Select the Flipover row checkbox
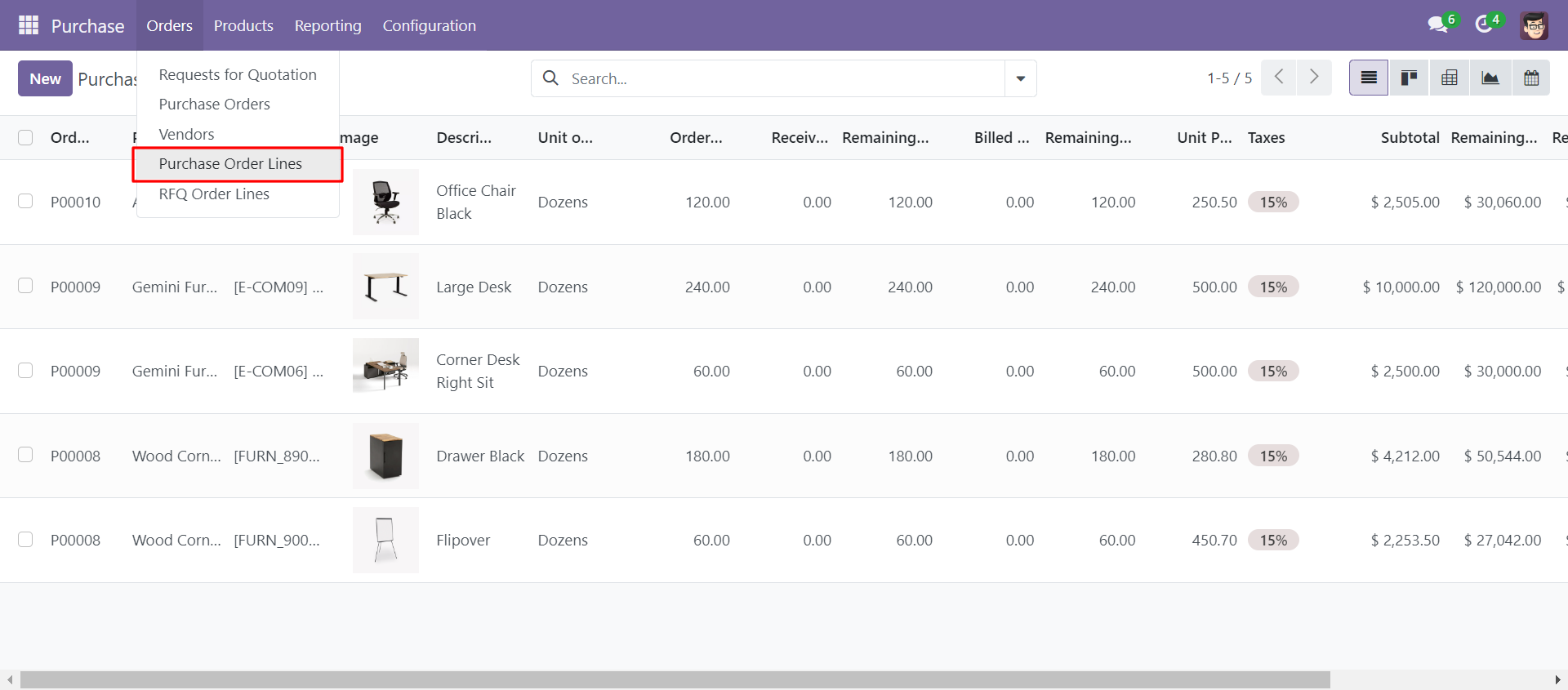The height and width of the screenshot is (690, 1568). [25, 539]
